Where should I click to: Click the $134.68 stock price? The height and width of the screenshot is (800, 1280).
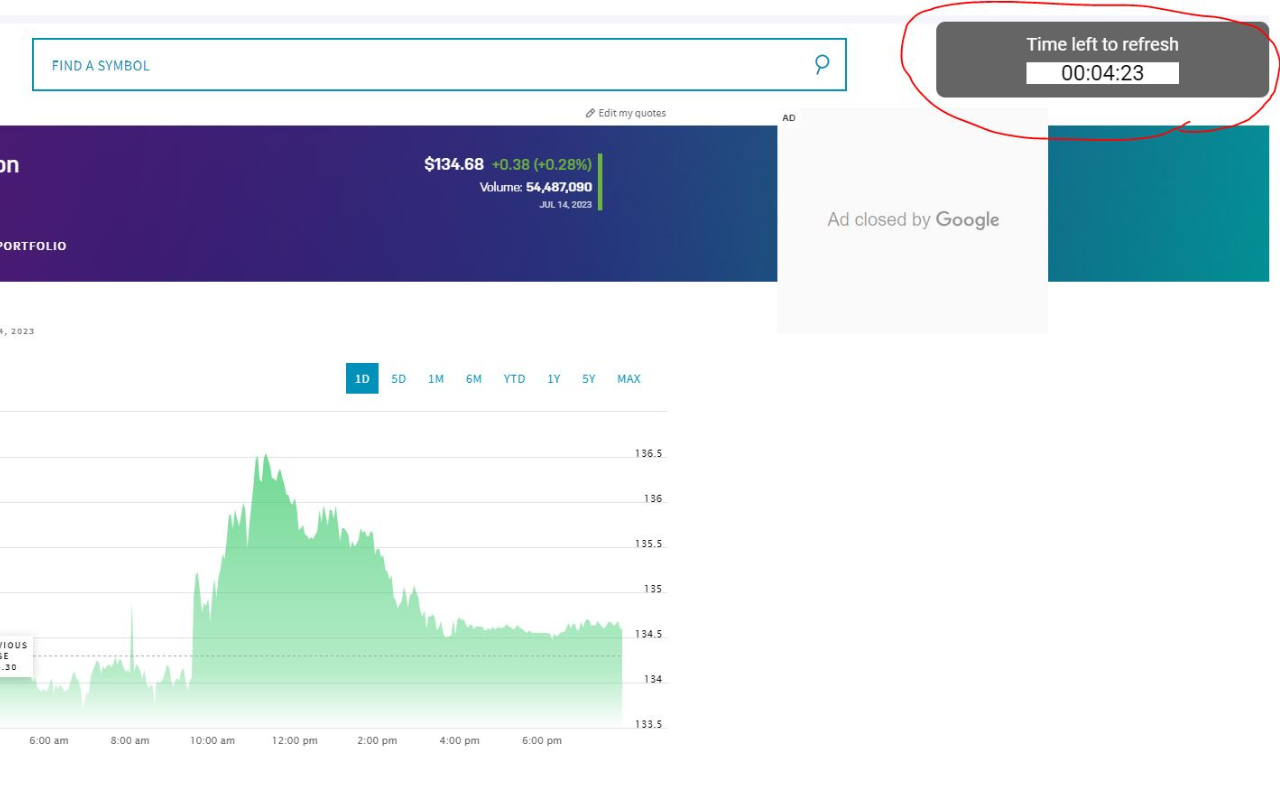pos(454,164)
